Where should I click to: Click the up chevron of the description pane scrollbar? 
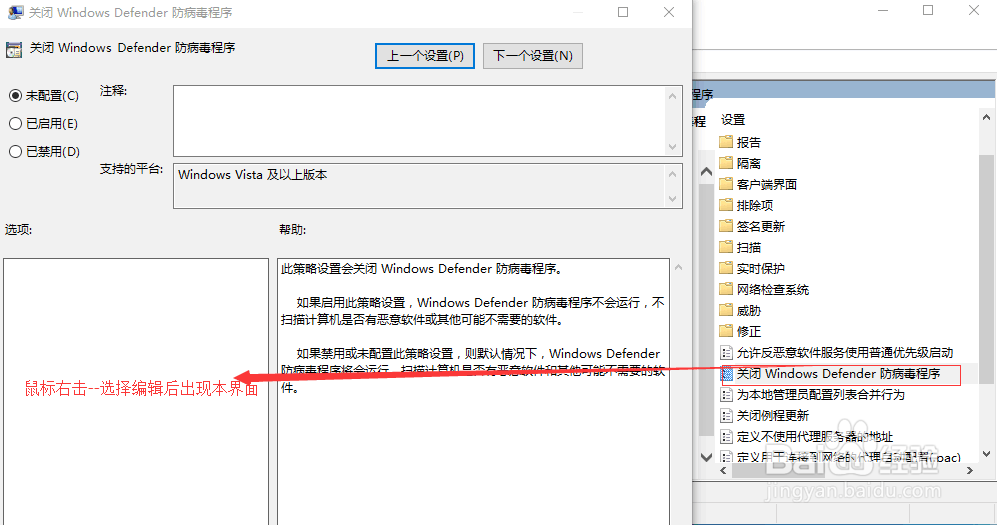pos(706,172)
